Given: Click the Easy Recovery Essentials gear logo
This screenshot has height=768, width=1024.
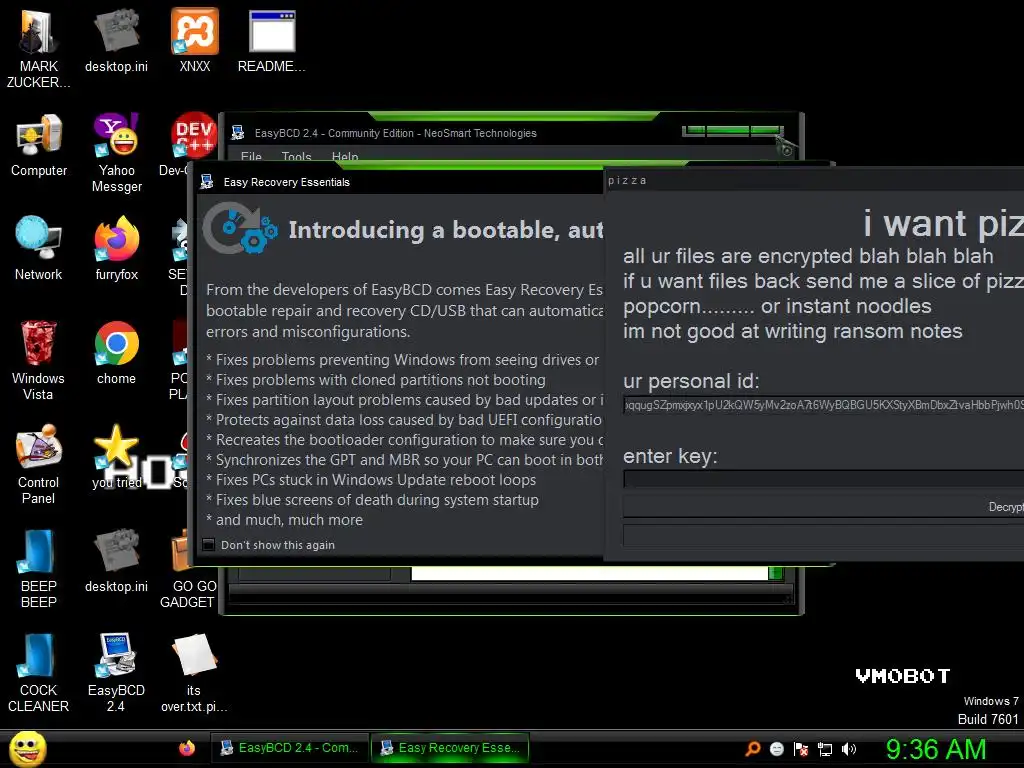Looking at the screenshot, I should point(240,229).
